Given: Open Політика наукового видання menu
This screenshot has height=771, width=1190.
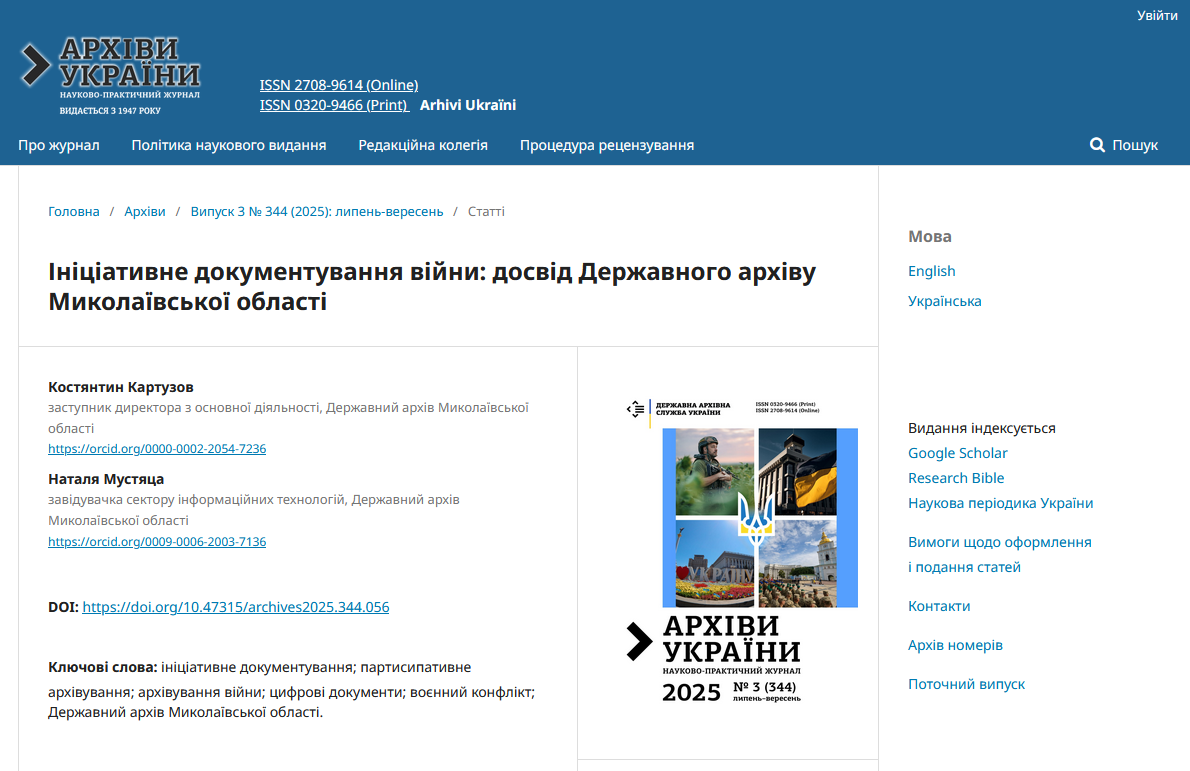Looking at the screenshot, I should (x=229, y=145).
